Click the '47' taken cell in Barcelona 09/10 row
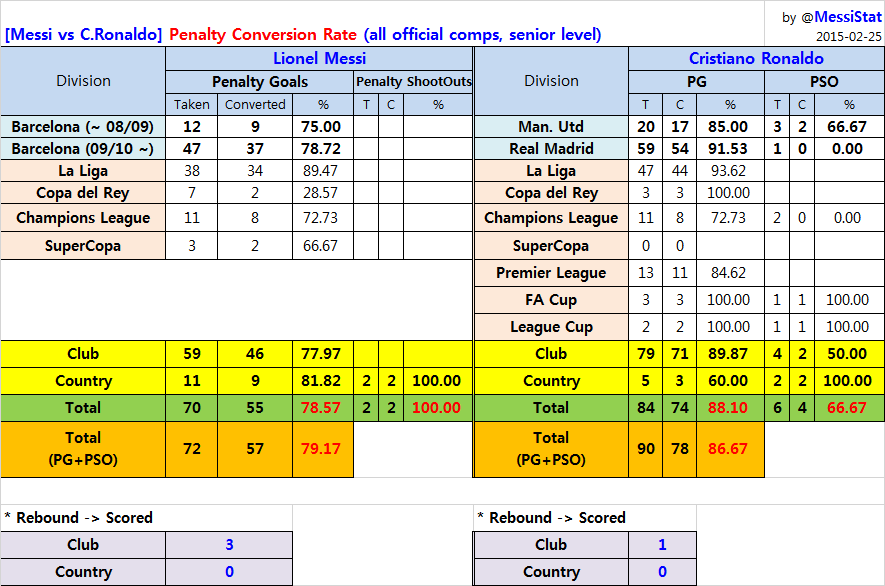This screenshot has height=586, width=885. pos(191,148)
